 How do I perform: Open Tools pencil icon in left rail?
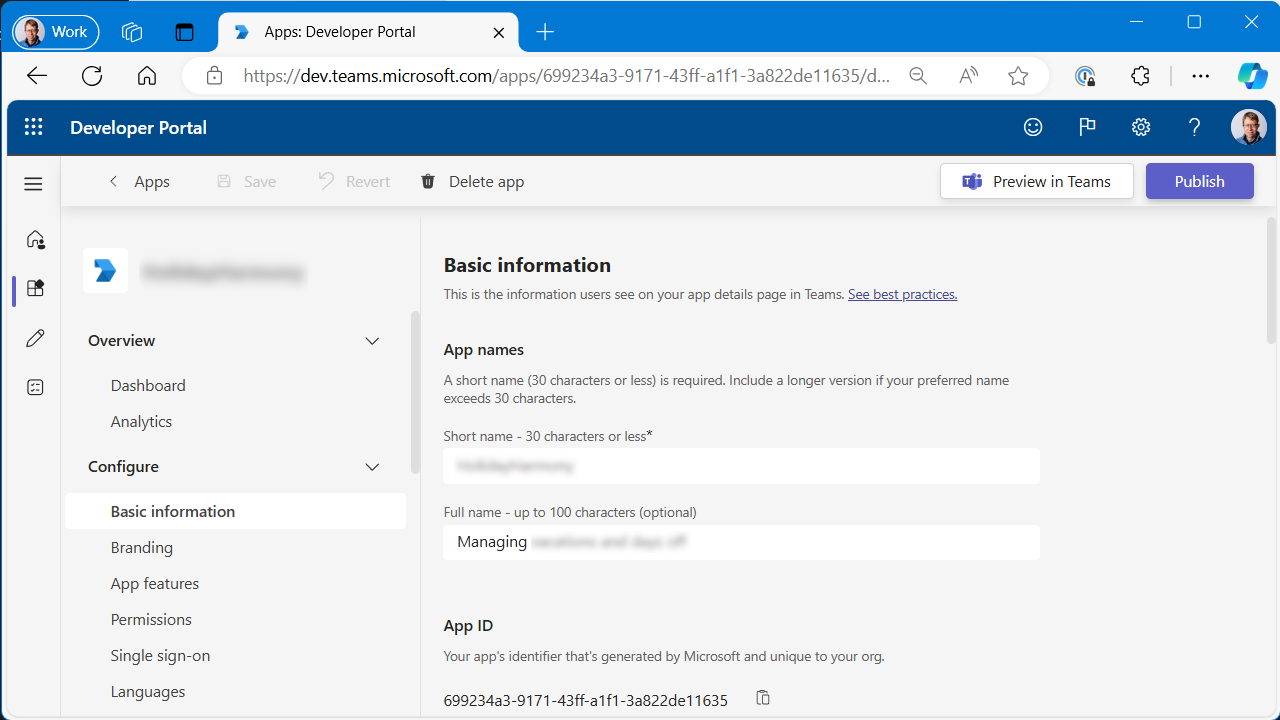tap(35, 338)
